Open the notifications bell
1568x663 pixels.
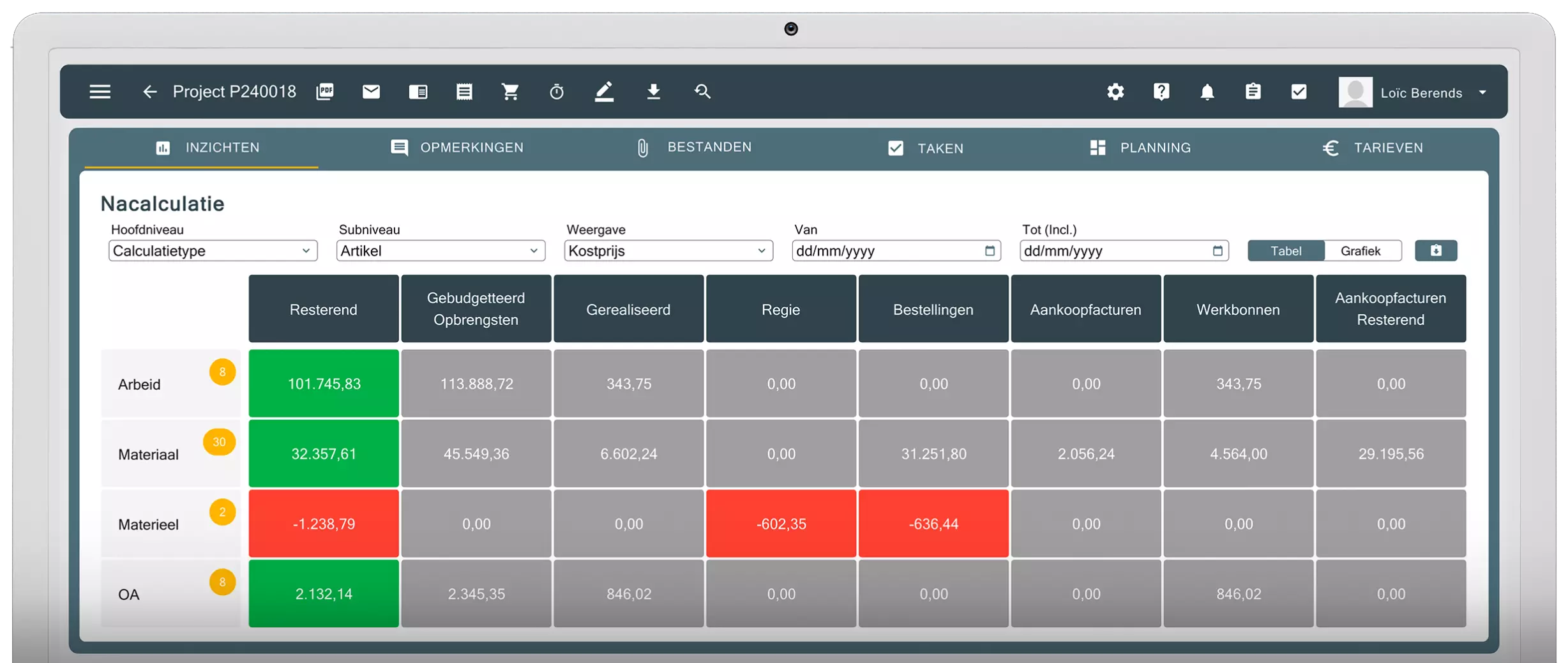tap(1207, 92)
